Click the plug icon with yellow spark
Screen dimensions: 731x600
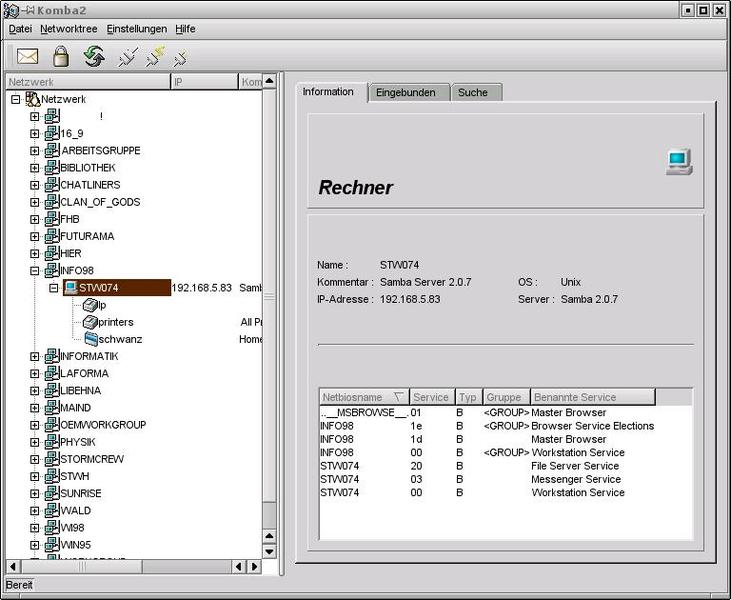tap(155, 56)
